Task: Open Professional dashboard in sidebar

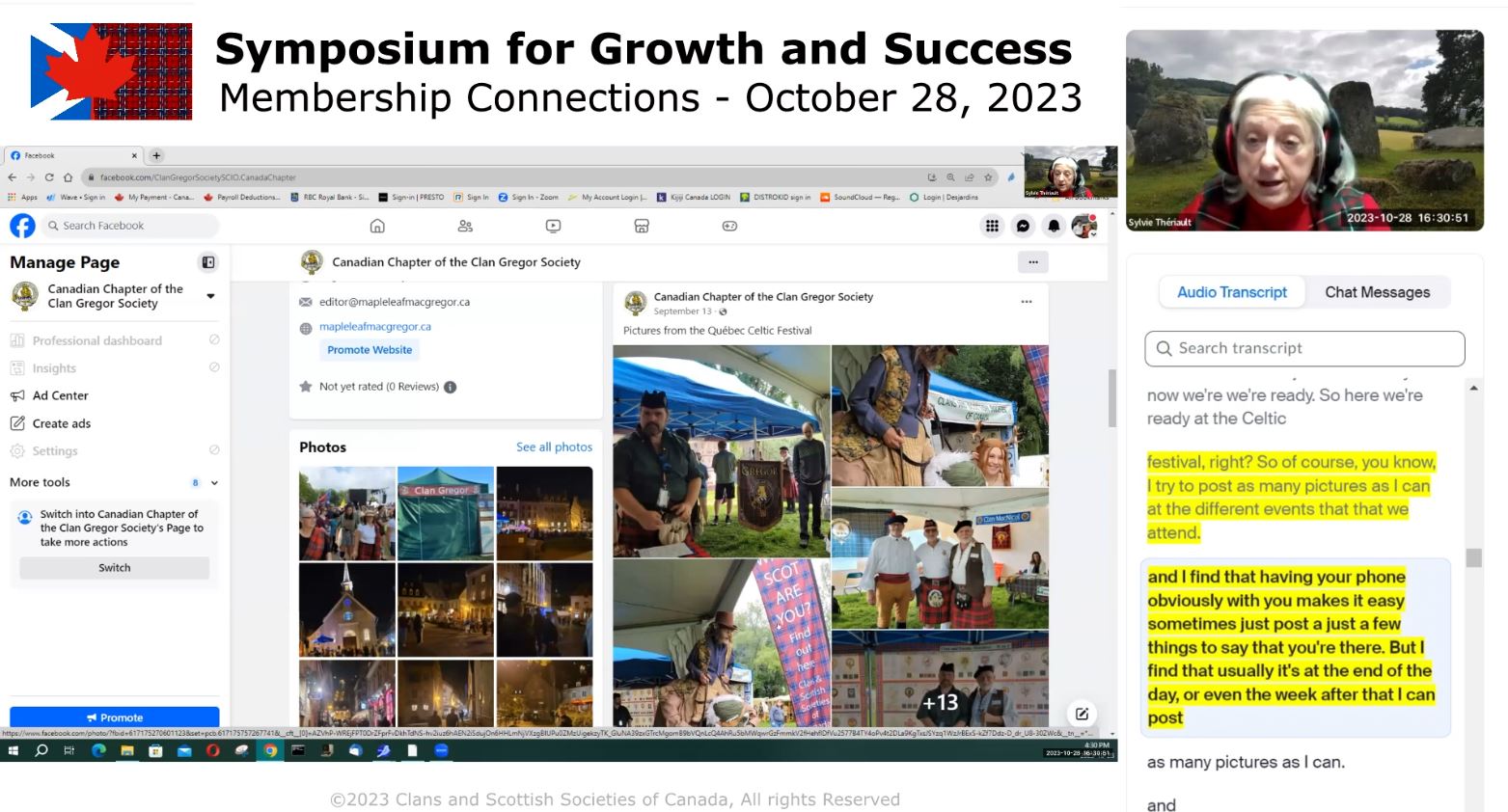Action: 114,340
